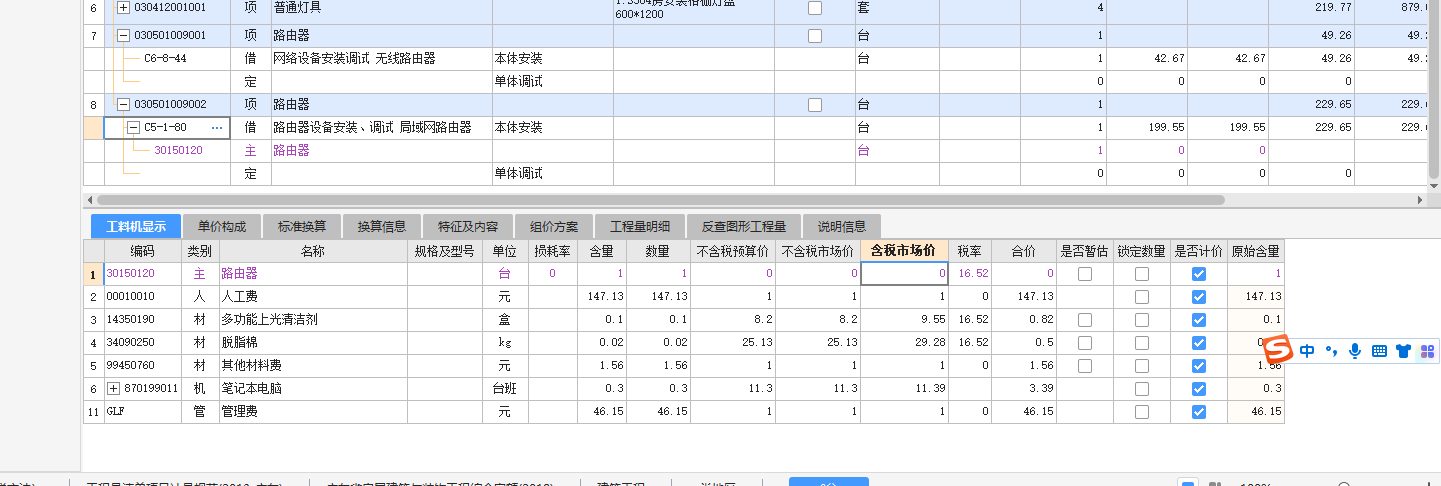
Task: Open Sogou skin shirt icon
Action: pyautogui.click(x=1403, y=351)
